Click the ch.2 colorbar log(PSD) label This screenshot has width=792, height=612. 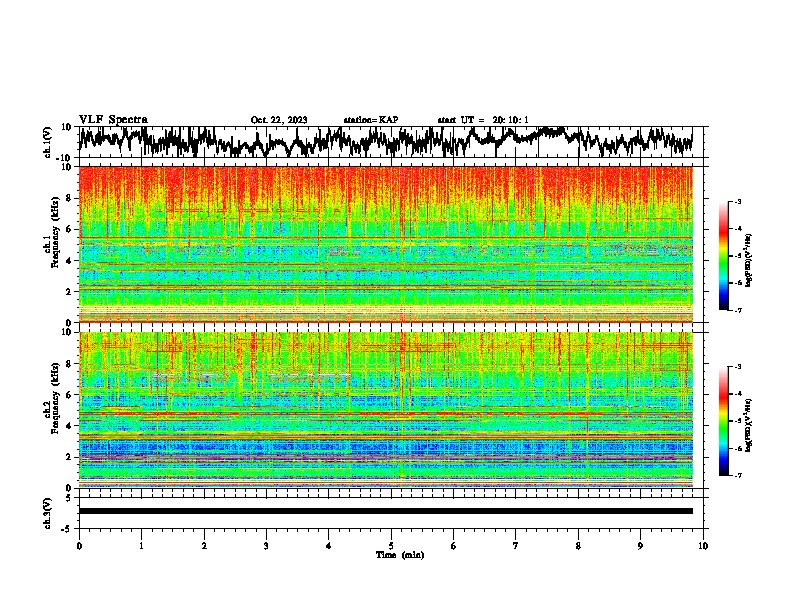tap(749, 425)
